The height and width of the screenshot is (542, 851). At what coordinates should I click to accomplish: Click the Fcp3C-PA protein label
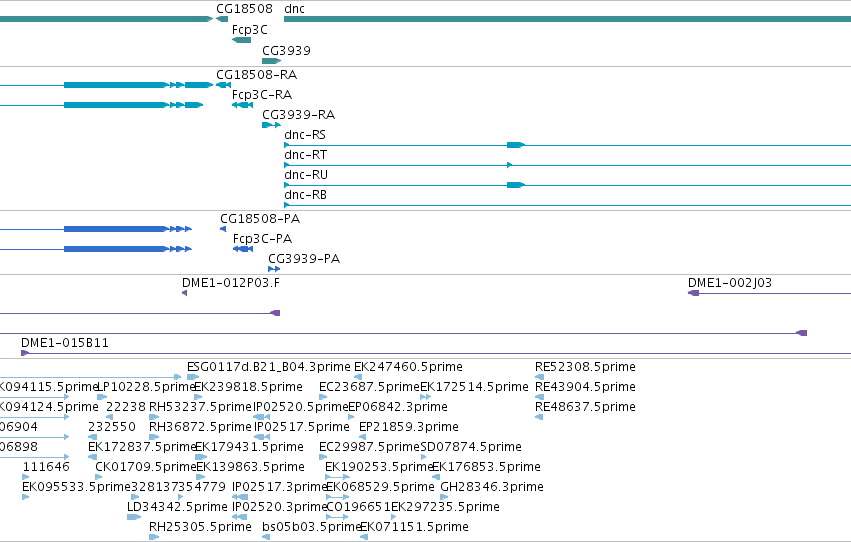point(263,239)
